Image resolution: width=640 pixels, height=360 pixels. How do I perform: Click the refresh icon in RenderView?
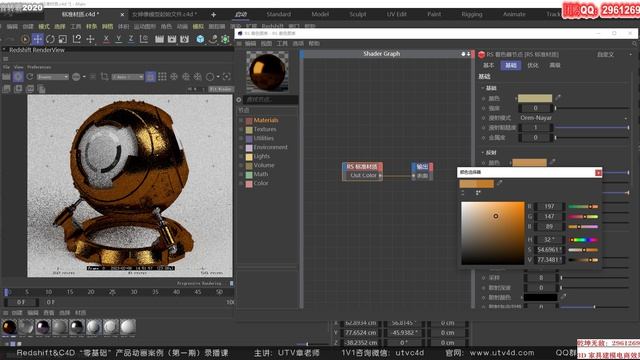point(30,76)
